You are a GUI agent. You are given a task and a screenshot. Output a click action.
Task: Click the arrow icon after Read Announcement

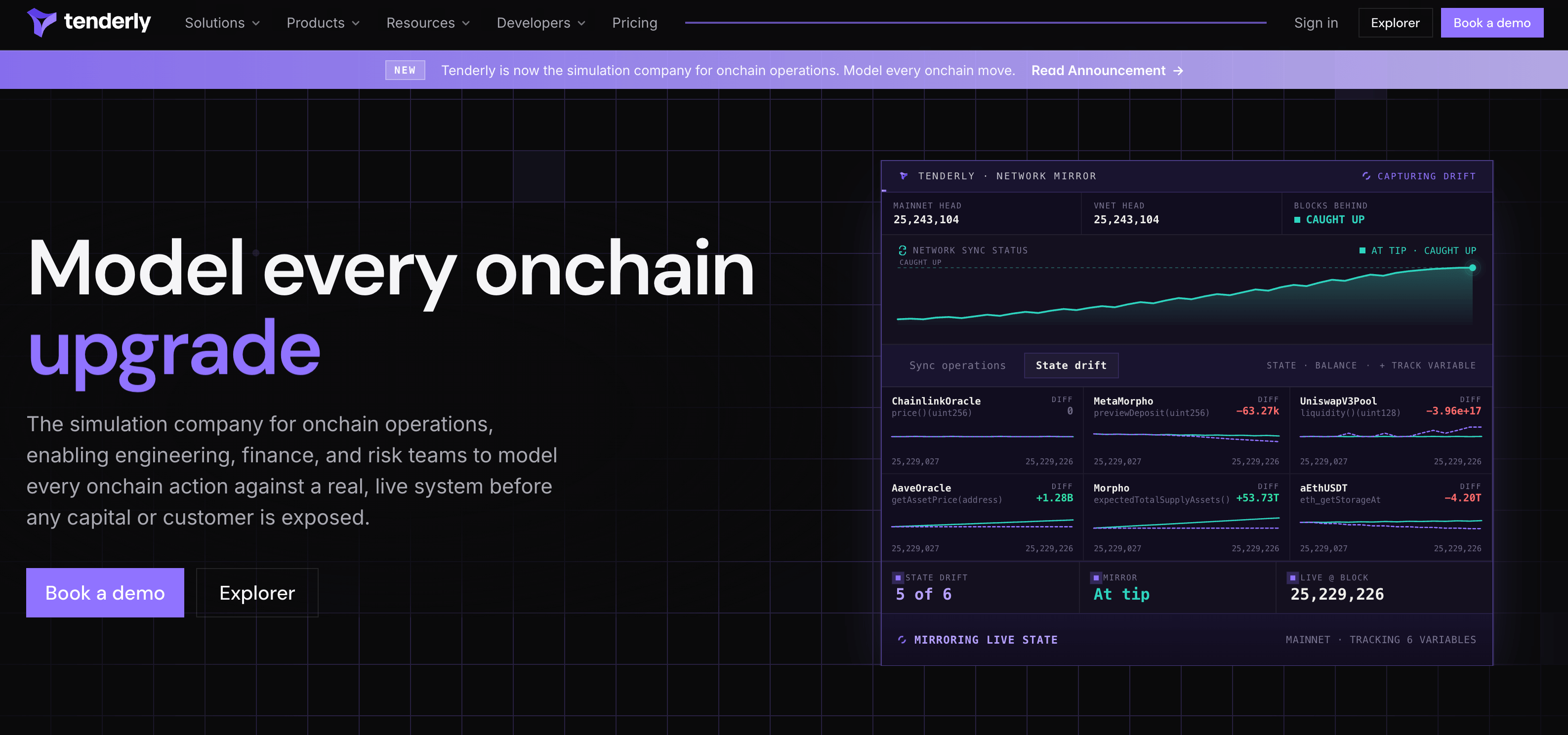(1178, 71)
